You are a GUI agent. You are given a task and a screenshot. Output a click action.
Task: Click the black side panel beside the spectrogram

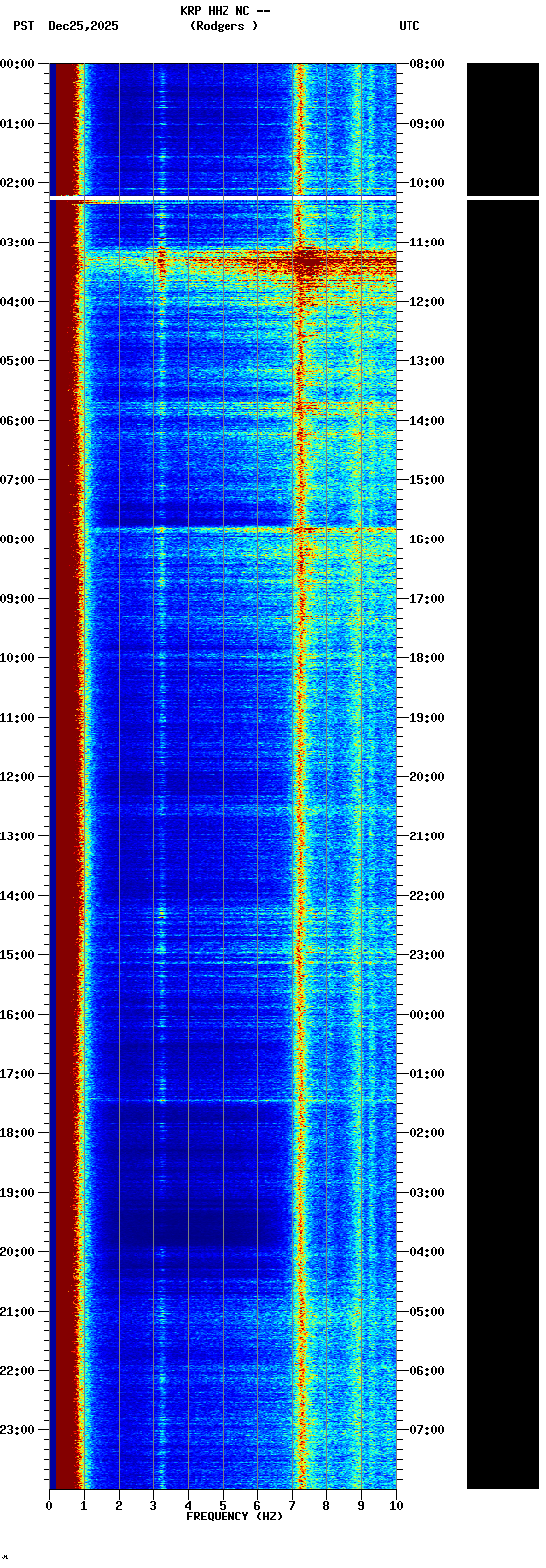[x=502, y=775]
